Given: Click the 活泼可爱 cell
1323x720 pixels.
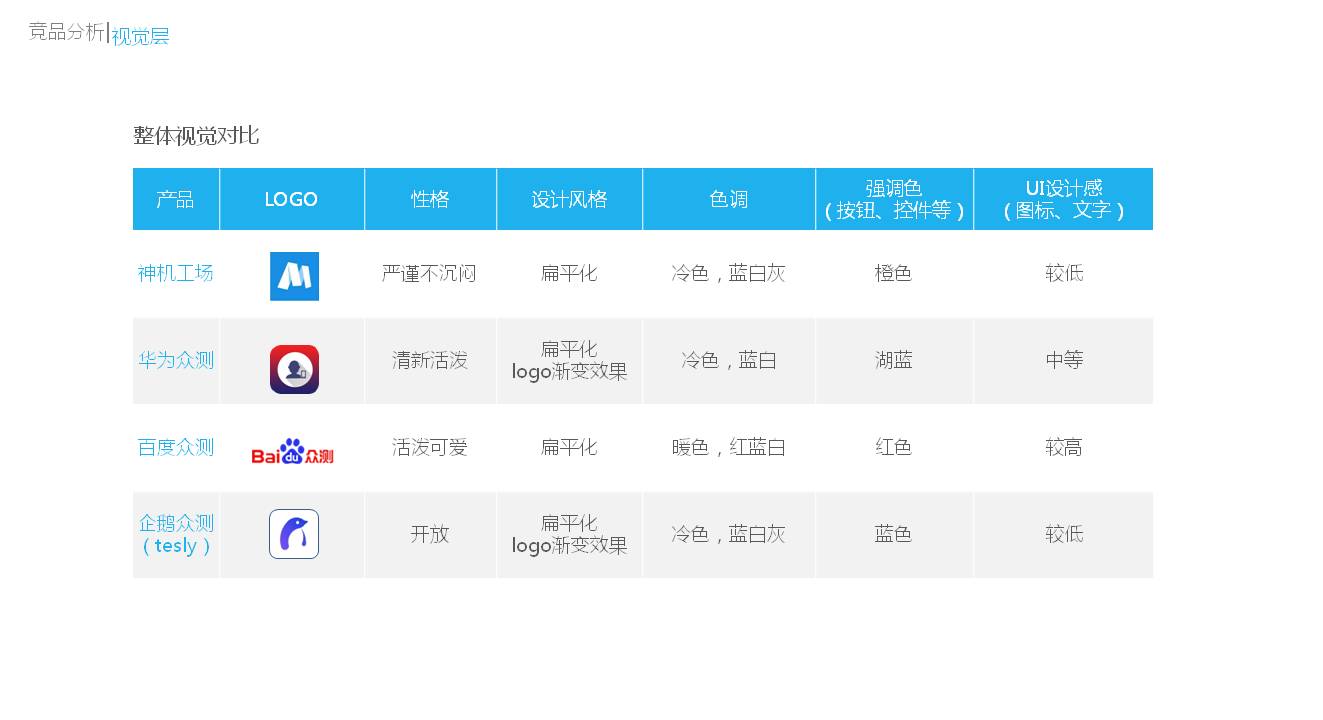Looking at the screenshot, I should point(430,447).
